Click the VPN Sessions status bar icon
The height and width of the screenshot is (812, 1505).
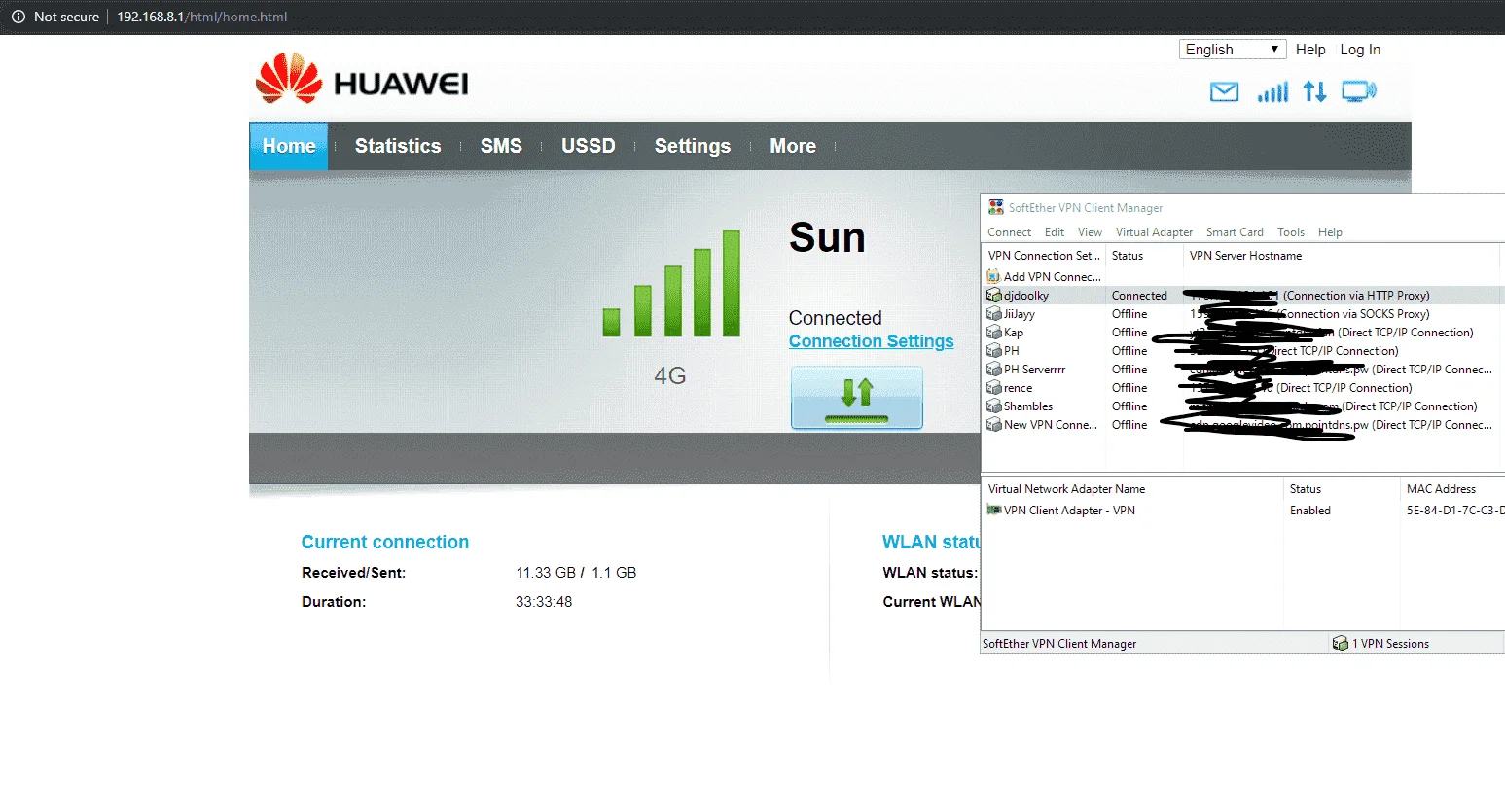click(1341, 643)
